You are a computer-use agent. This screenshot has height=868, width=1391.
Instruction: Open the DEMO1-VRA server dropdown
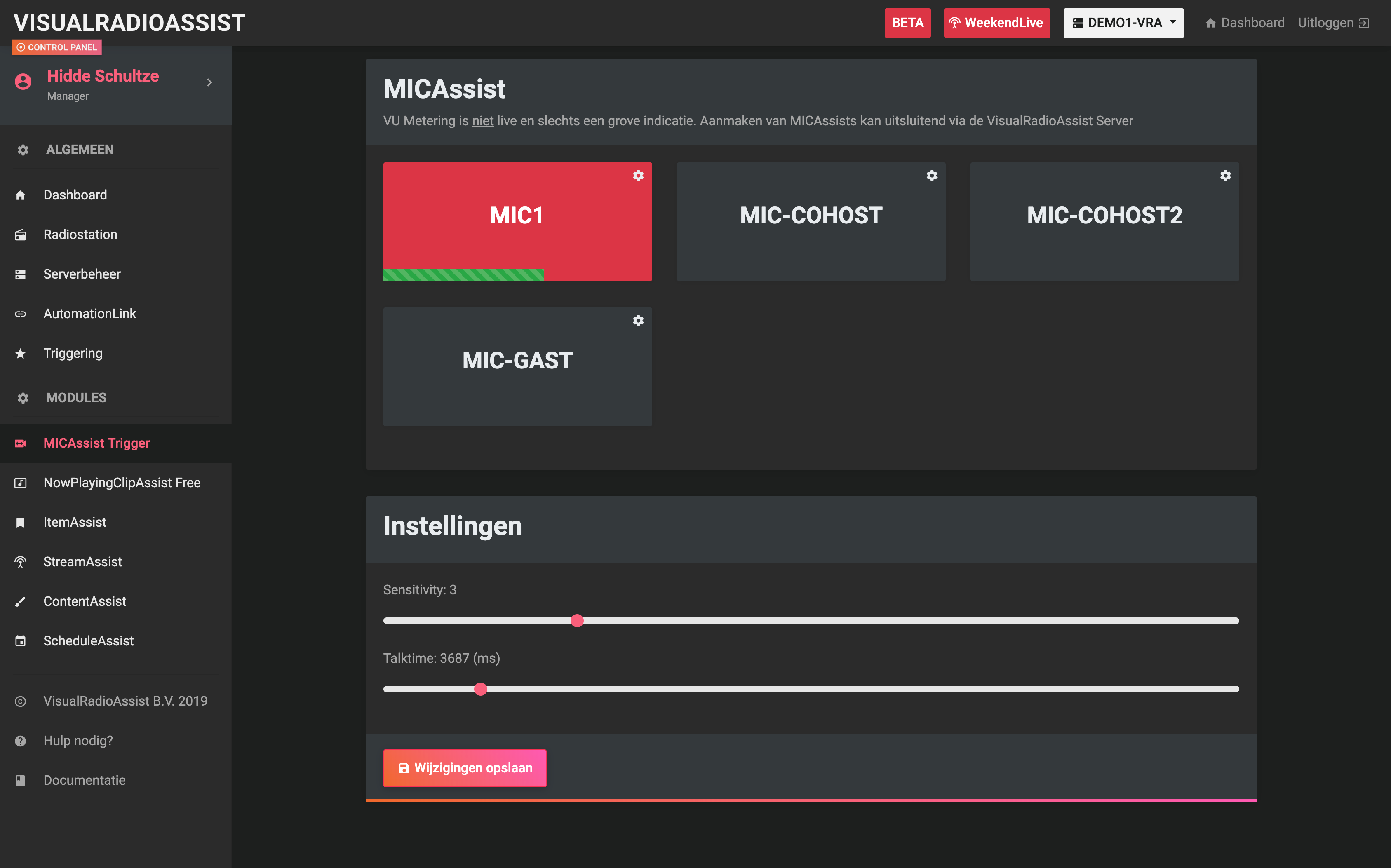click(1123, 23)
